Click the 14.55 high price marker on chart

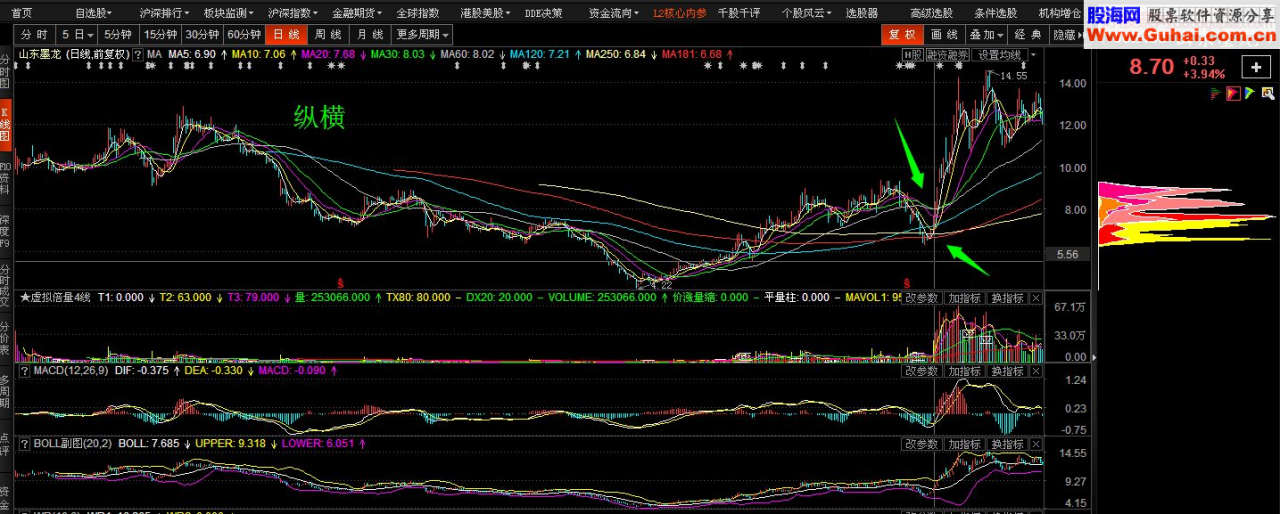pyautogui.click(x=1014, y=76)
